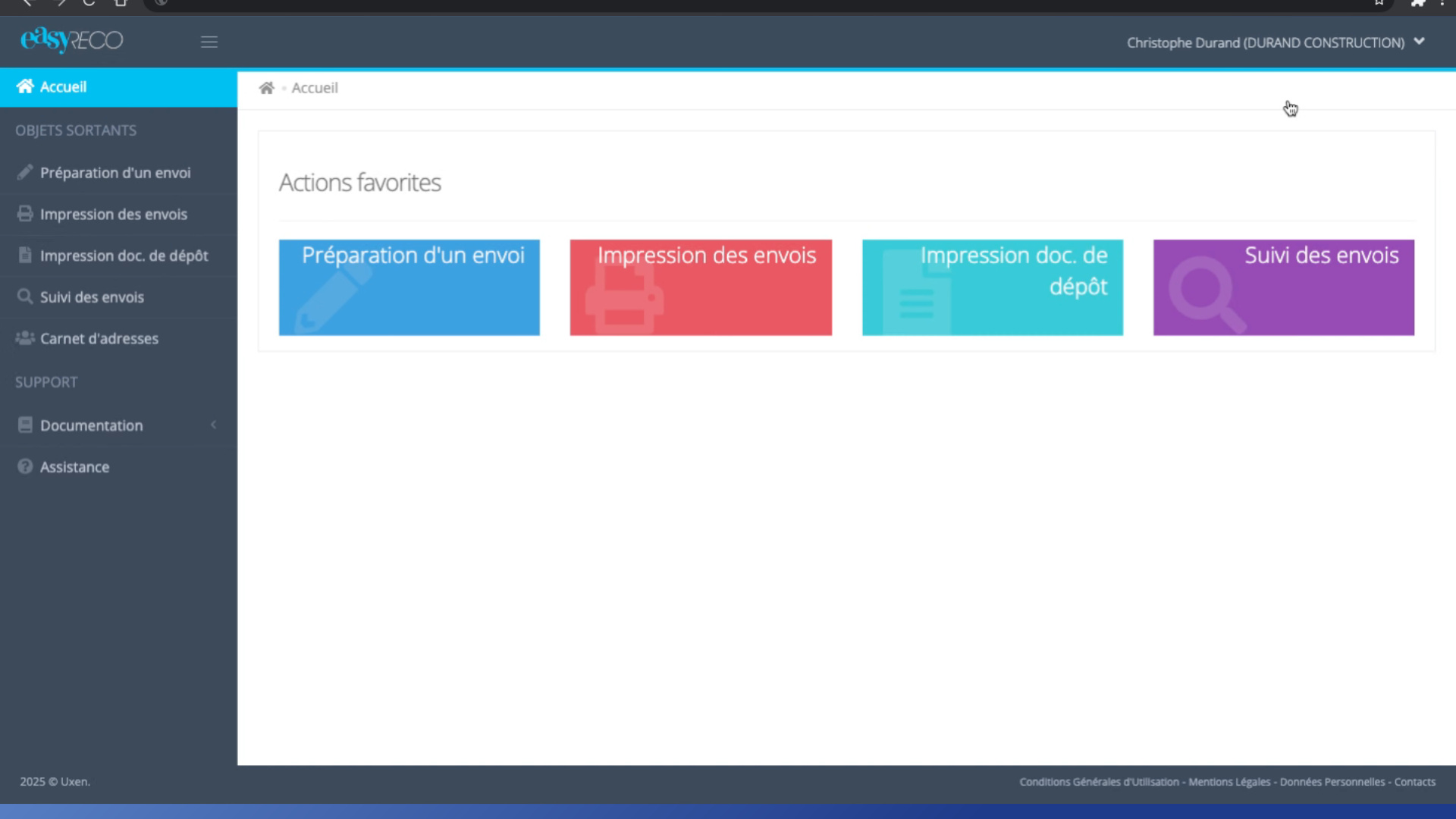Click the magnifier graphic on the purple tile
The width and height of the screenshot is (1456, 819).
coord(1207,296)
